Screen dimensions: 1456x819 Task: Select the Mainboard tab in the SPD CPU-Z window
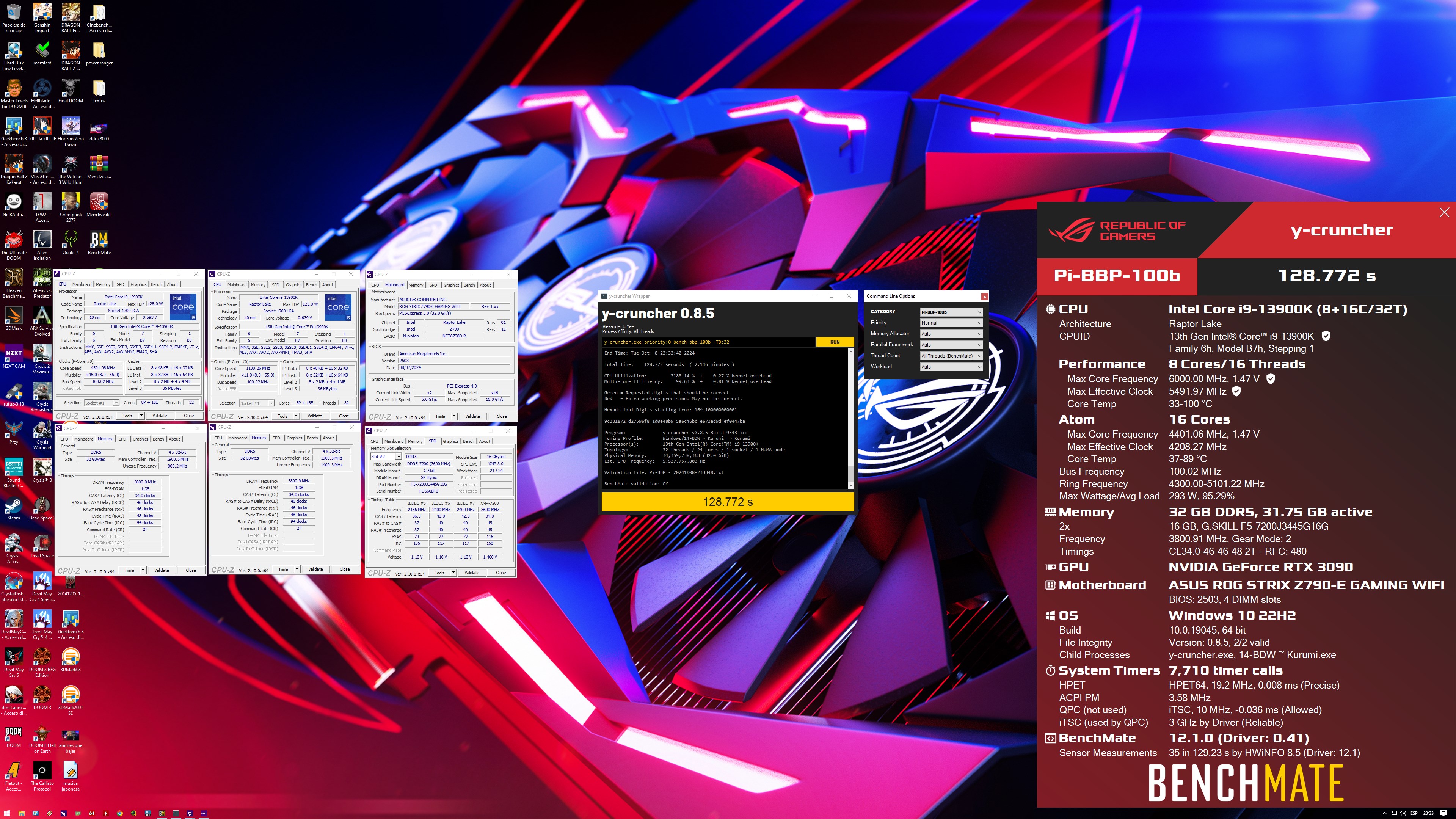coord(394,441)
